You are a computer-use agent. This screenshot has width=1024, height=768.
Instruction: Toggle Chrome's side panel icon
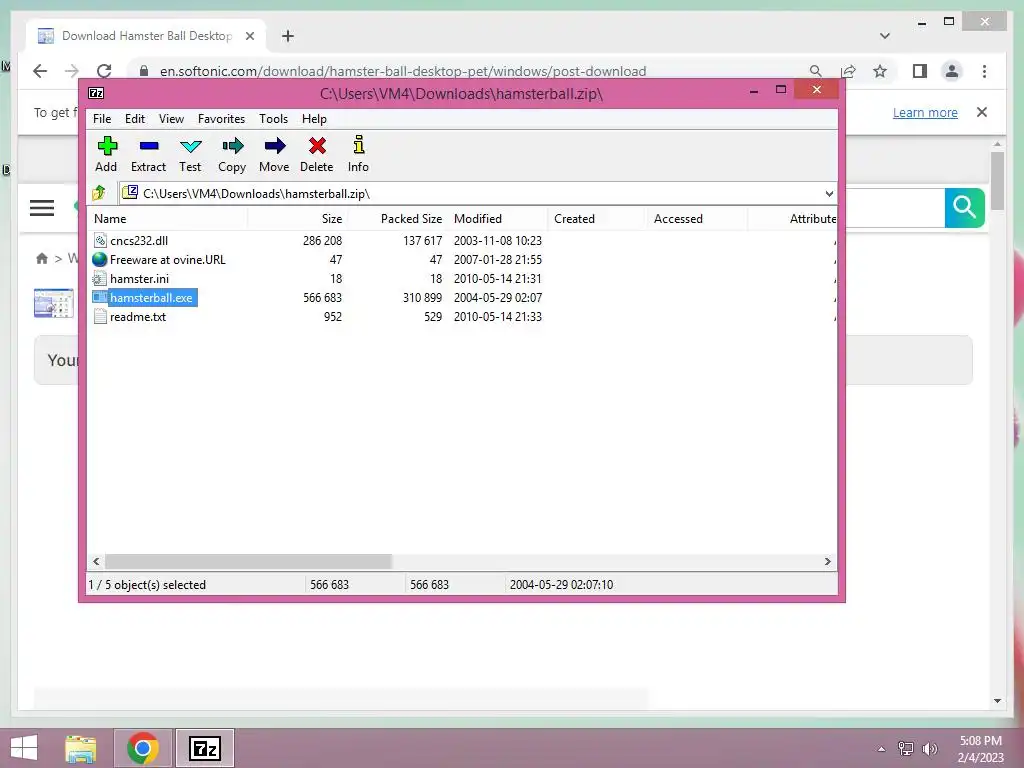tap(920, 71)
